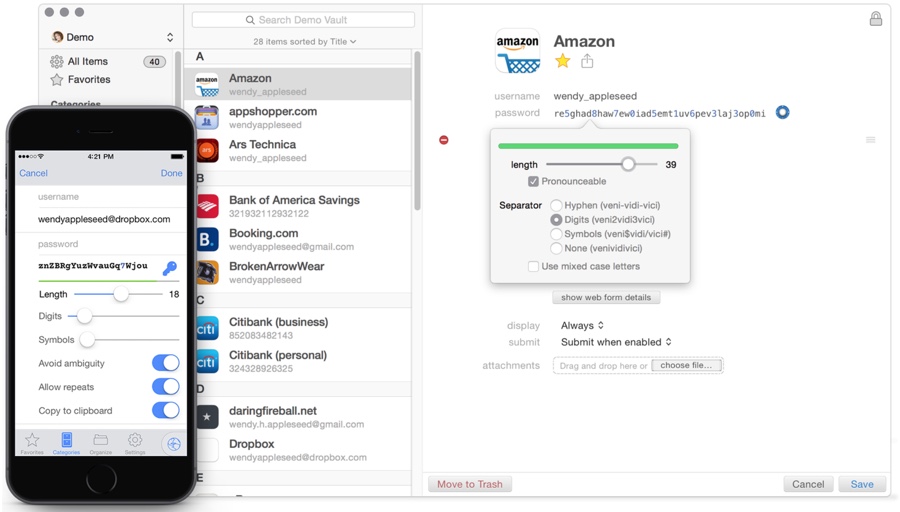
Task: Open Favorites tab on iPhone
Action: pos(32,443)
